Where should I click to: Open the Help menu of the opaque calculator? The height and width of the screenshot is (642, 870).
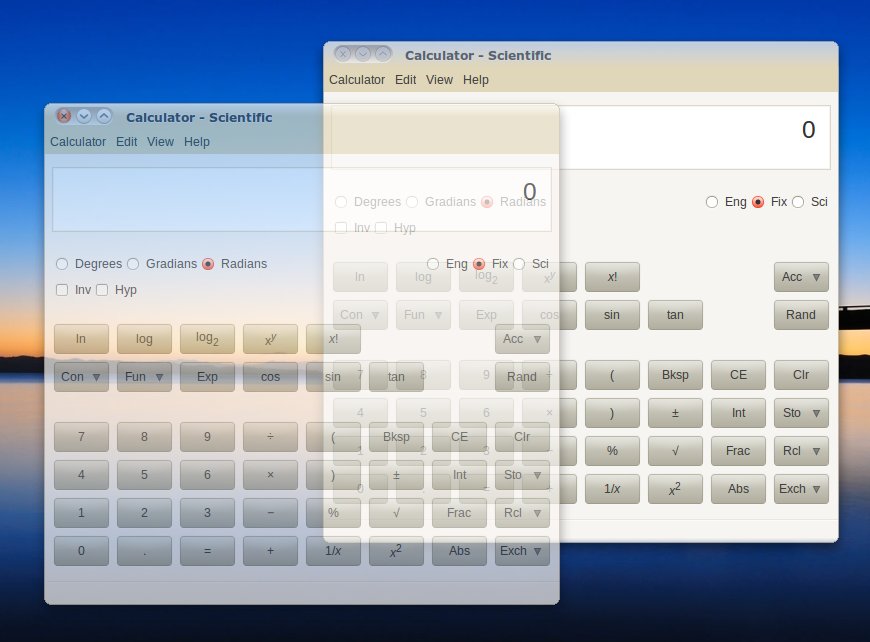click(476, 80)
